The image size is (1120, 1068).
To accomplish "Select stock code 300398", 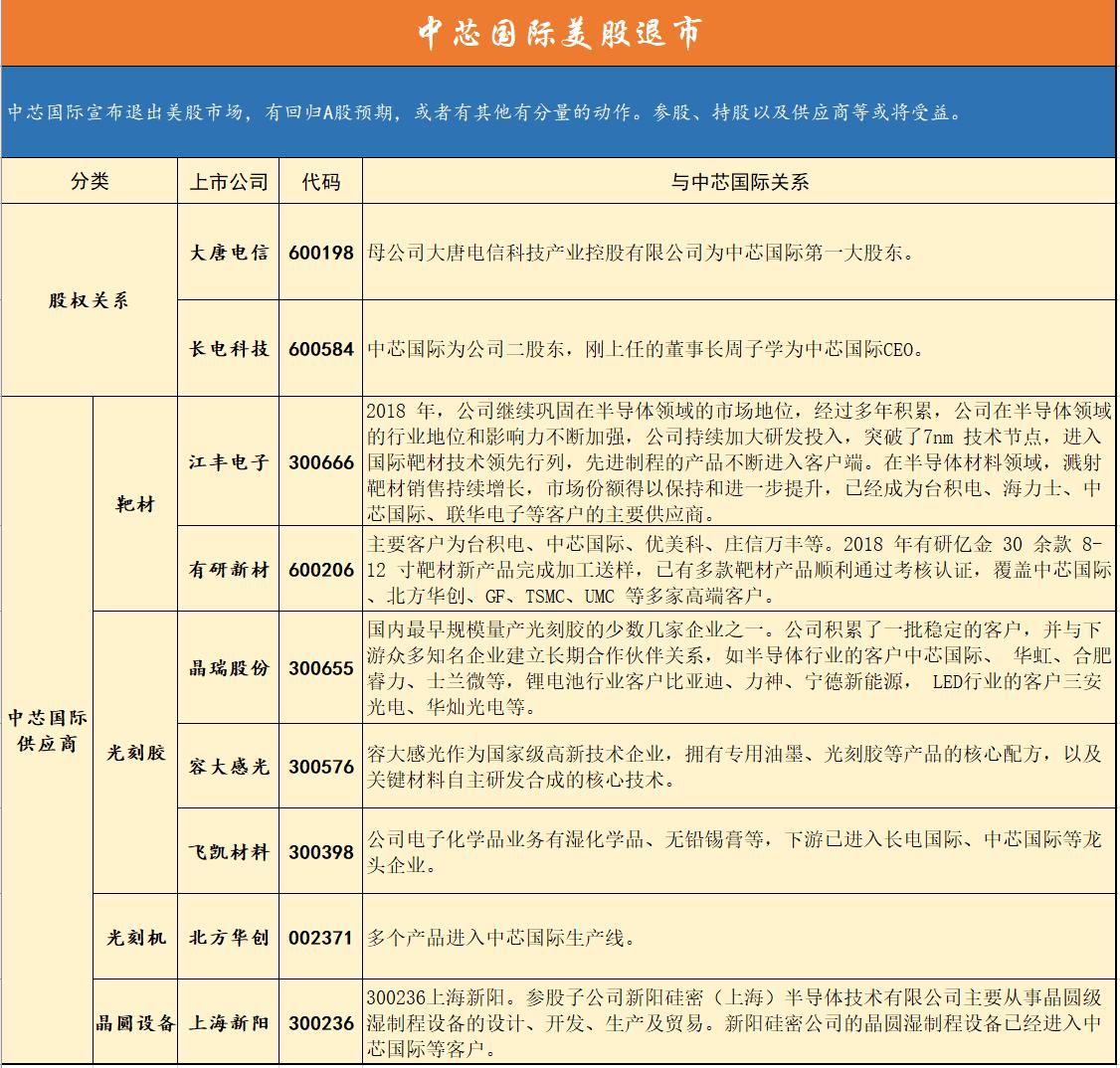I will pos(320,851).
